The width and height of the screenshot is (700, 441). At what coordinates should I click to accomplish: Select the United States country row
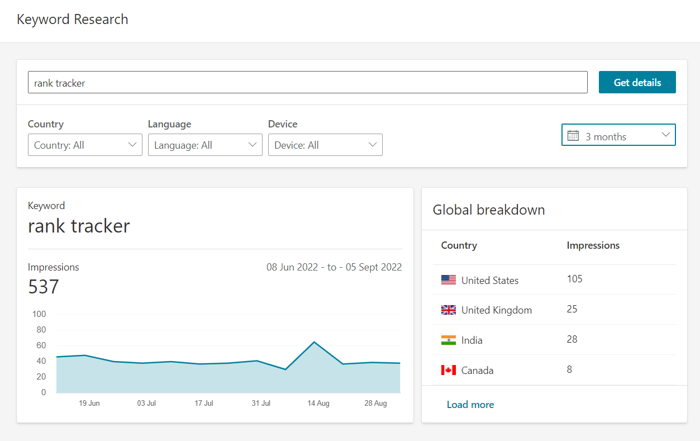(x=490, y=280)
